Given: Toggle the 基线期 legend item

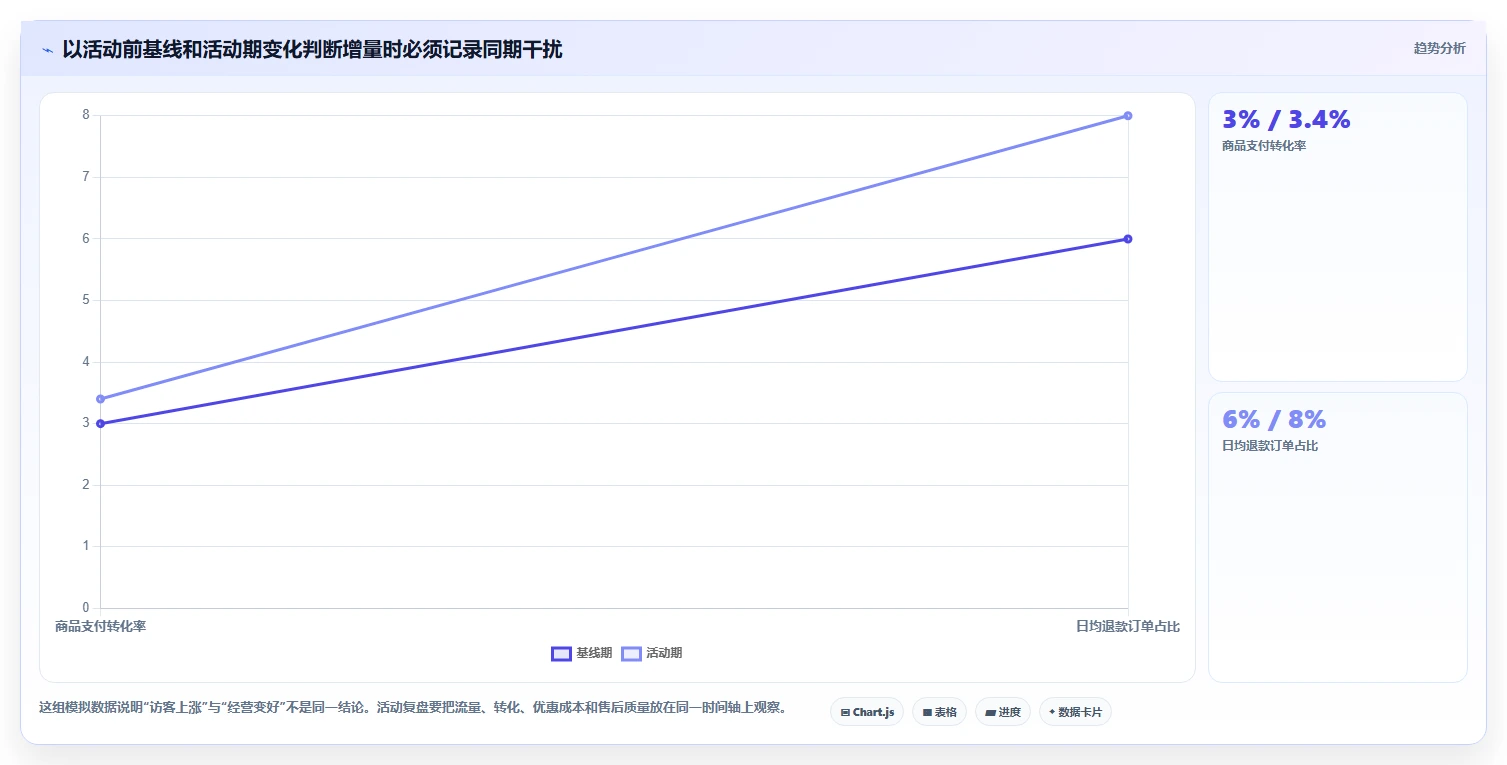Looking at the screenshot, I should click(x=582, y=653).
